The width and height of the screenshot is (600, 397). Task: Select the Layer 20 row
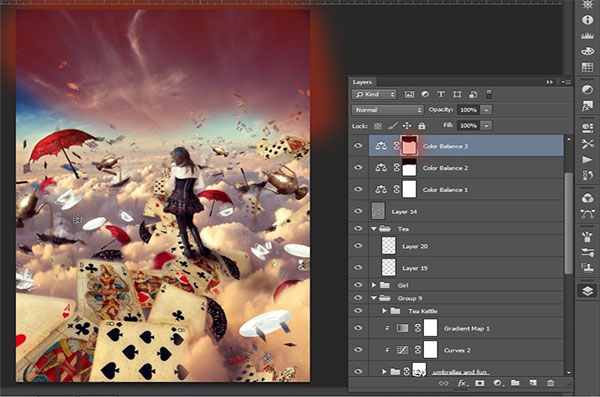coord(466,246)
